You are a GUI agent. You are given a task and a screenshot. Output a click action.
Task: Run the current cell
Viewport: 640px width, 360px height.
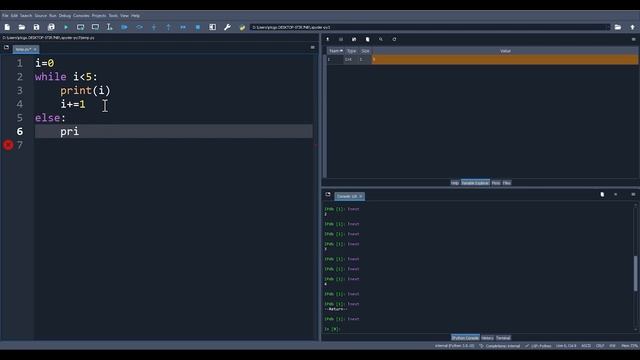click(x=80, y=27)
